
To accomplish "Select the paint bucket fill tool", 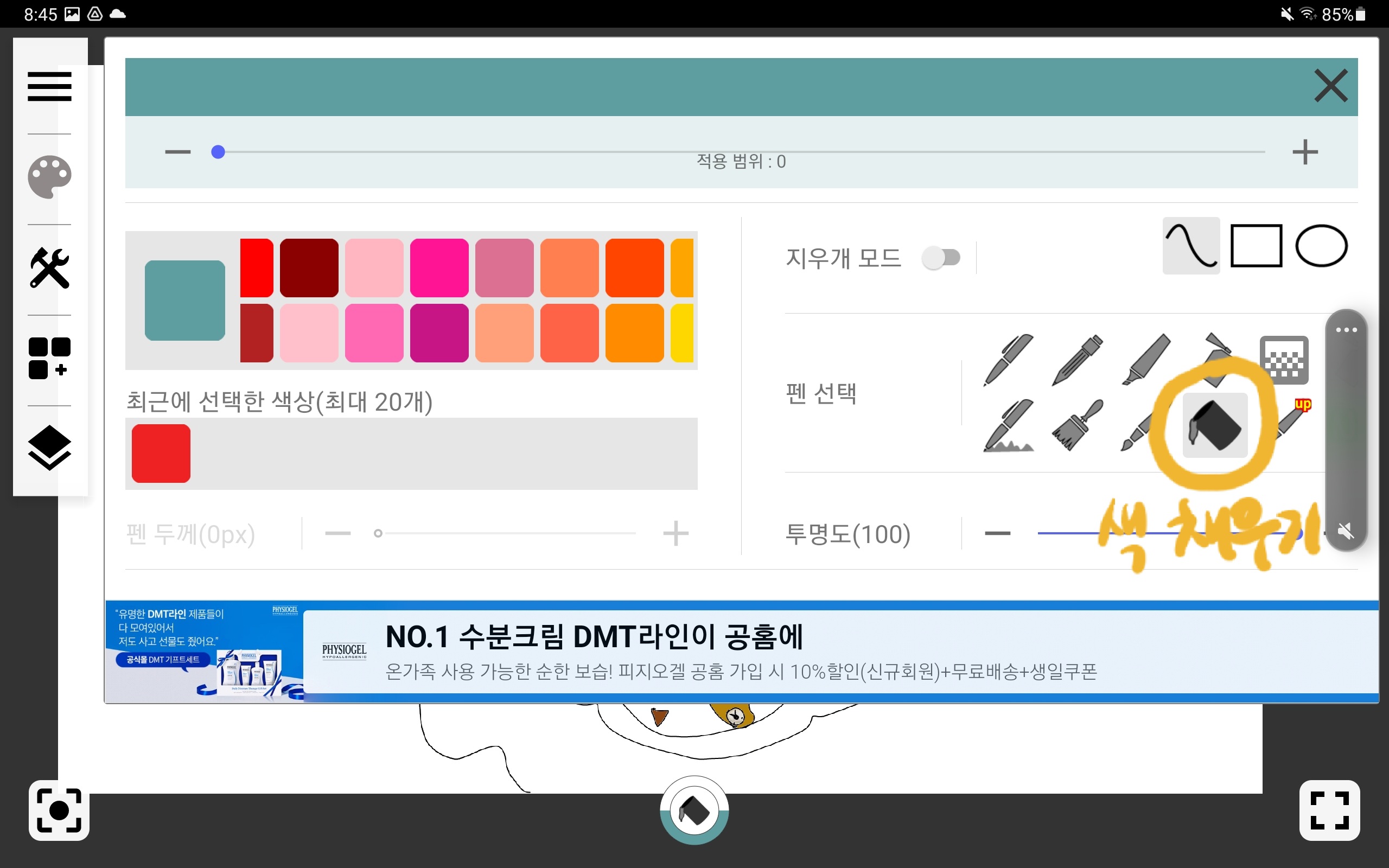I will point(1215,425).
